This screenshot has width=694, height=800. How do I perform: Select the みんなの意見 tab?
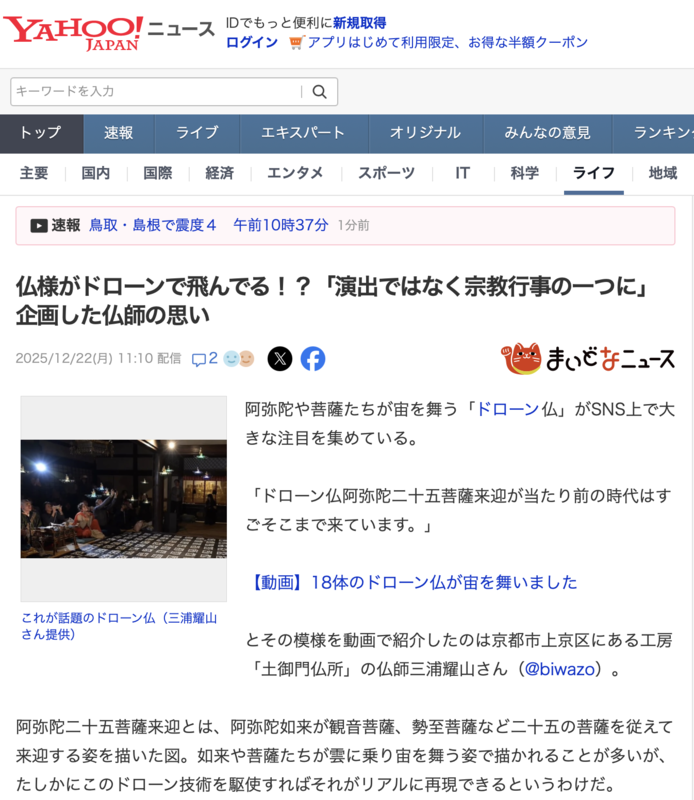point(547,133)
